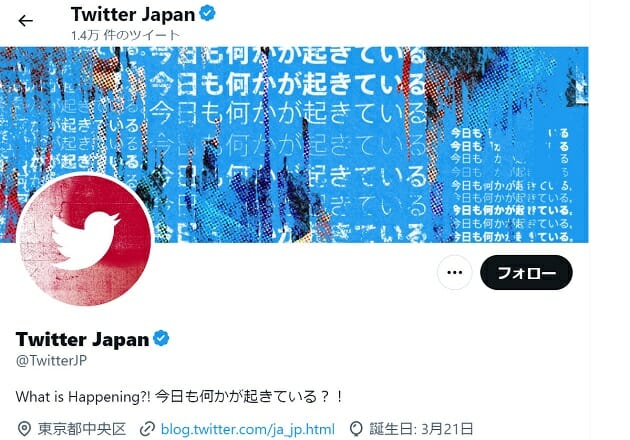The height and width of the screenshot is (440, 630).
Task: Click the 1.4万 件のツイート tweet count
Action: [x=125, y=35]
